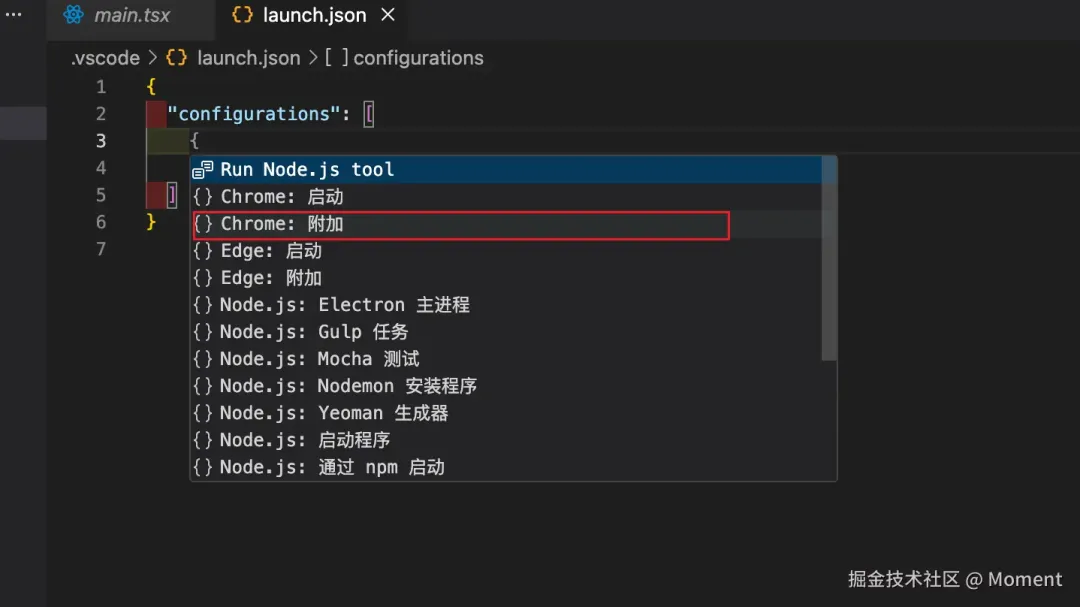Viewport: 1080px width, 607px height.
Task: Click the suggestion list scrollbar thumb
Action: [x=829, y=258]
